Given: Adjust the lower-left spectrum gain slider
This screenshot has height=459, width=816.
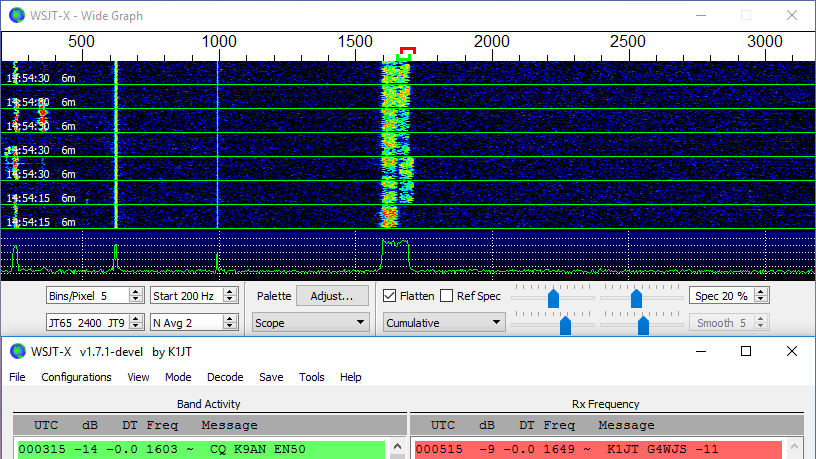Looking at the screenshot, I should point(565,326).
